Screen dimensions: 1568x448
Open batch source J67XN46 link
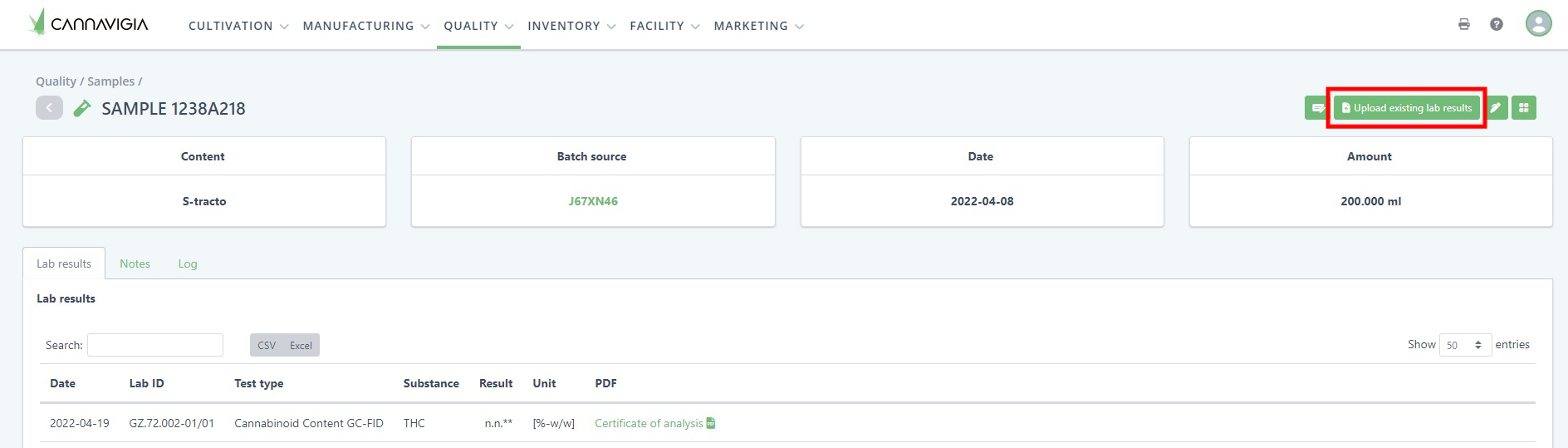(x=592, y=201)
